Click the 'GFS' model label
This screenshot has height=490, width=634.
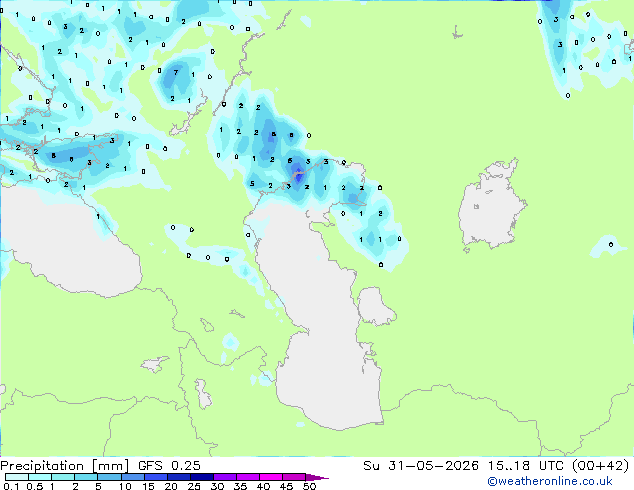pos(150,466)
